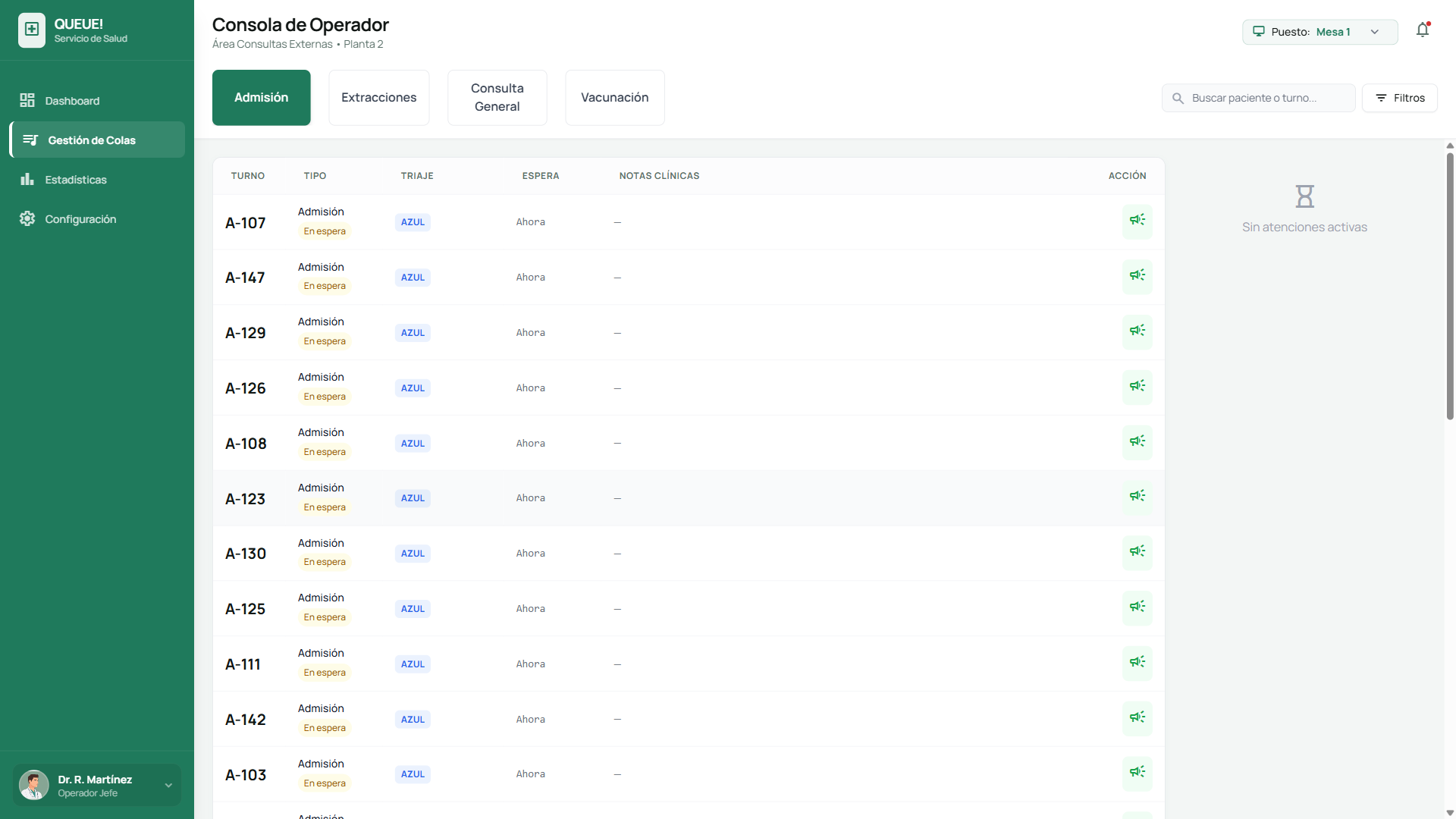This screenshot has width=1456, height=819.
Task: Switch to Vacunación queue tab
Action: [614, 98]
